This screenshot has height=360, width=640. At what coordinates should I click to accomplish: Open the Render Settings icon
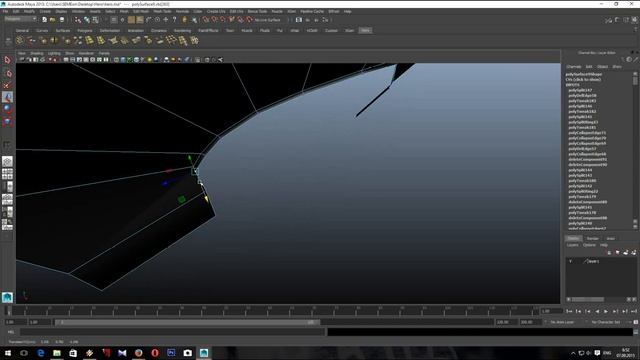(x=325, y=20)
